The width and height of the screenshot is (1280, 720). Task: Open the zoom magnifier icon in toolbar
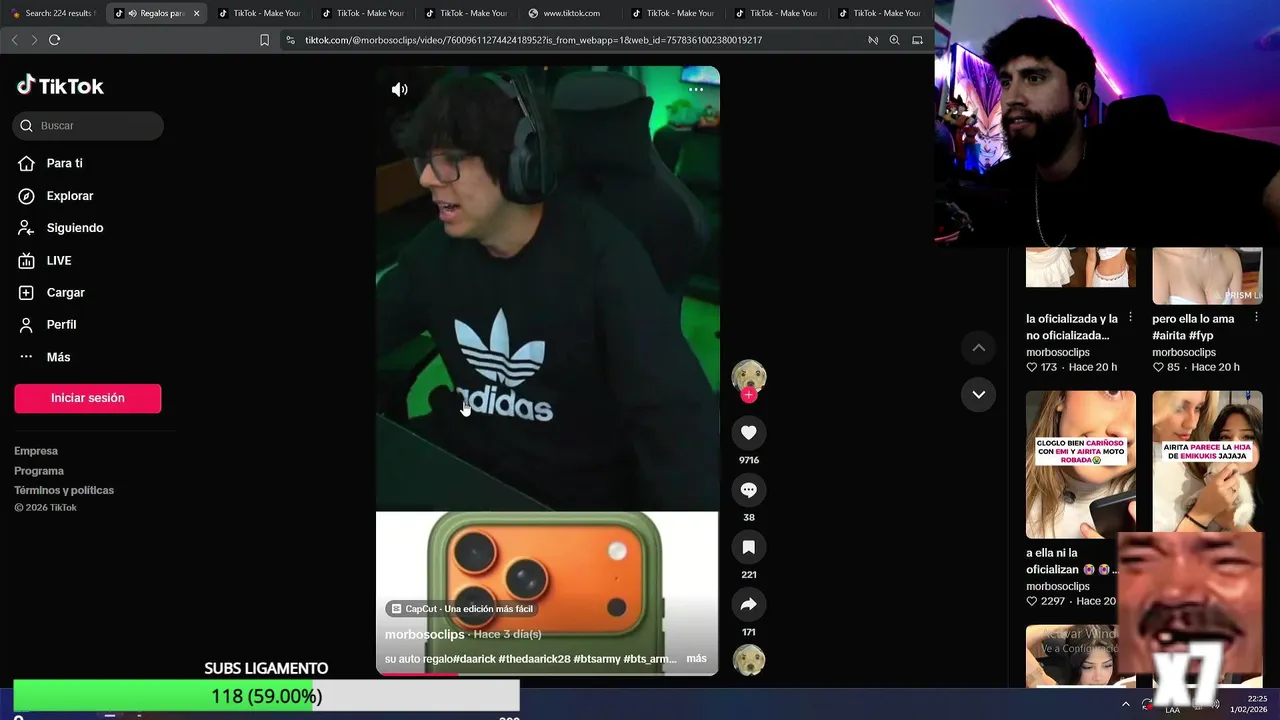(x=894, y=40)
